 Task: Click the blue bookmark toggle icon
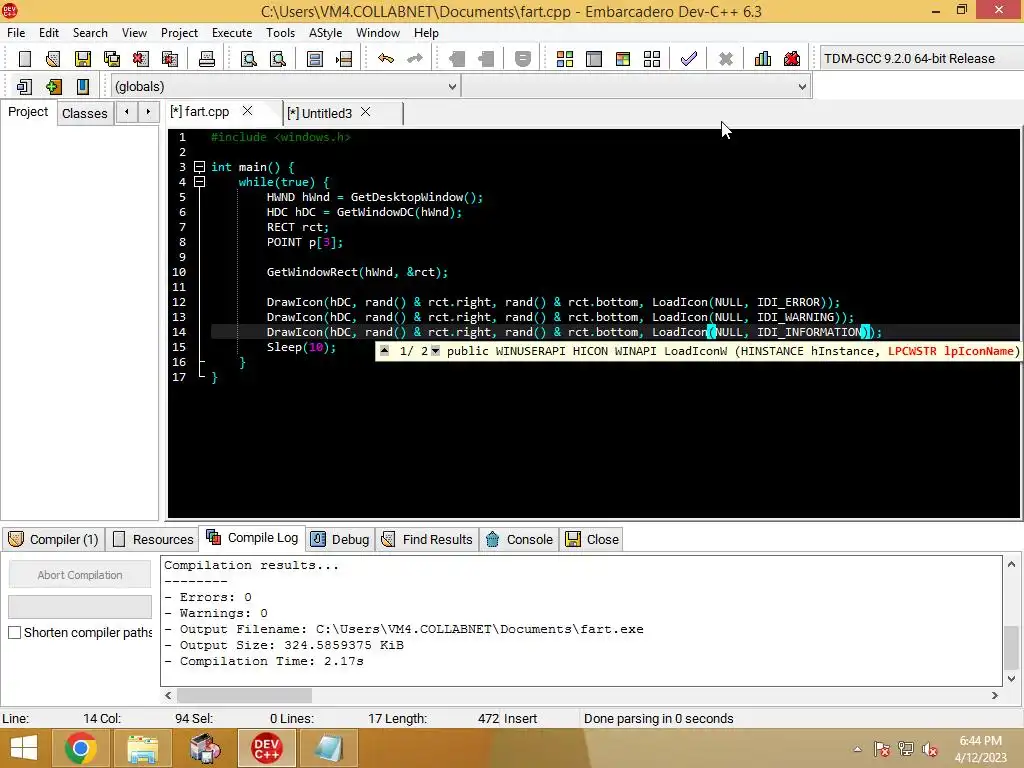tap(83, 86)
